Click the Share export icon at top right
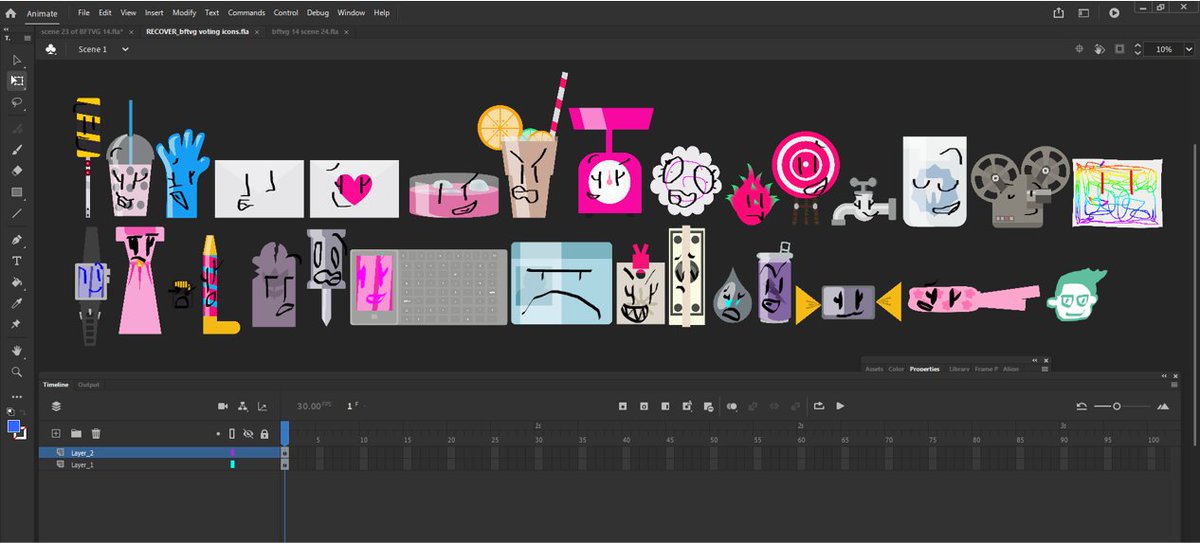Image resolution: width=1200 pixels, height=543 pixels. [x=1059, y=13]
